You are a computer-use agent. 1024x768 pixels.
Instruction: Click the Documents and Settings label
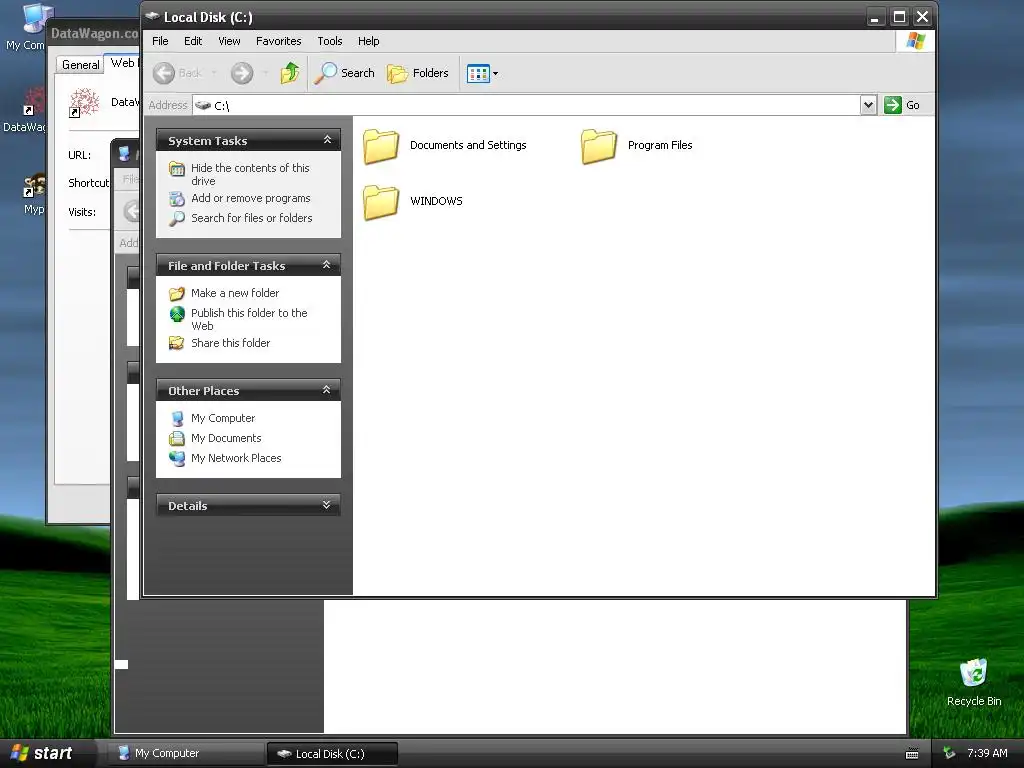(x=468, y=145)
